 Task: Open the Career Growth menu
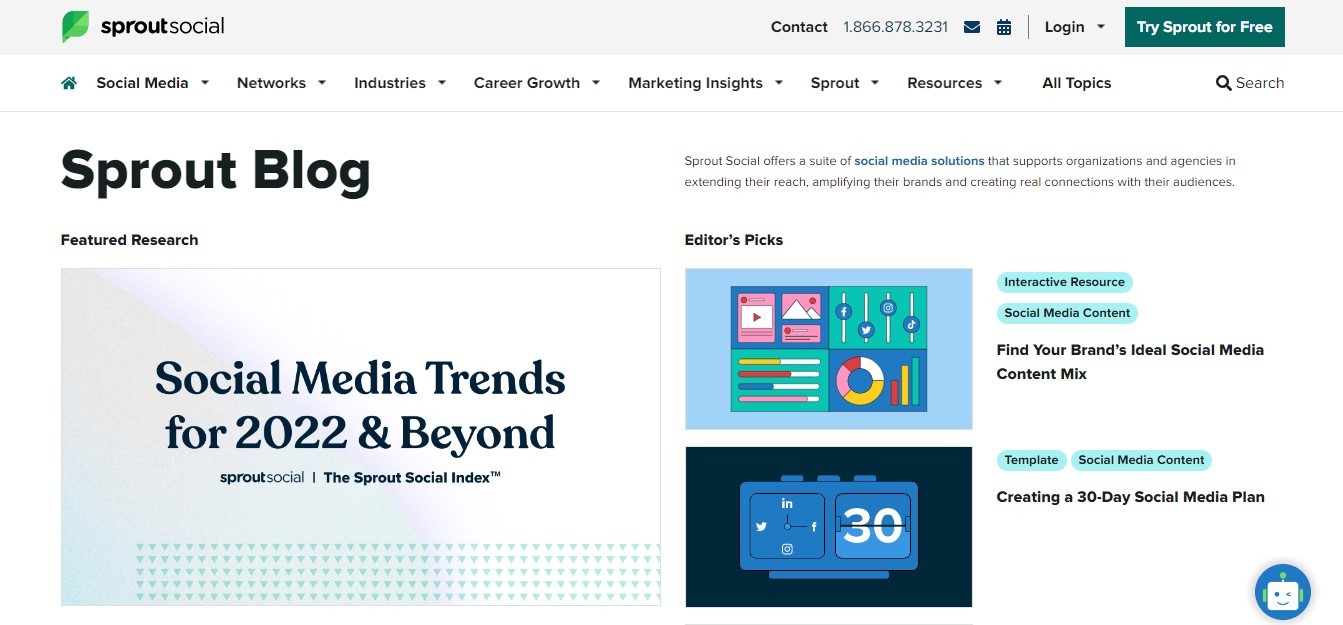536,83
